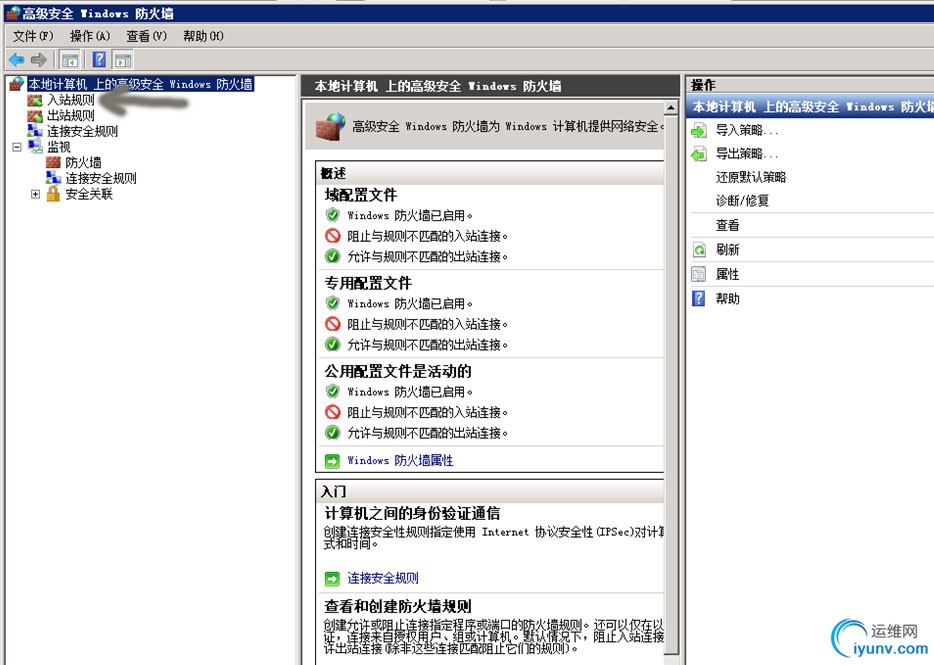Image resolution: width=934 pixels, height=665 pixels.
Task: Click the 安全关联 padlock icon
Action: pyautogui.click(x=53, y=194)
